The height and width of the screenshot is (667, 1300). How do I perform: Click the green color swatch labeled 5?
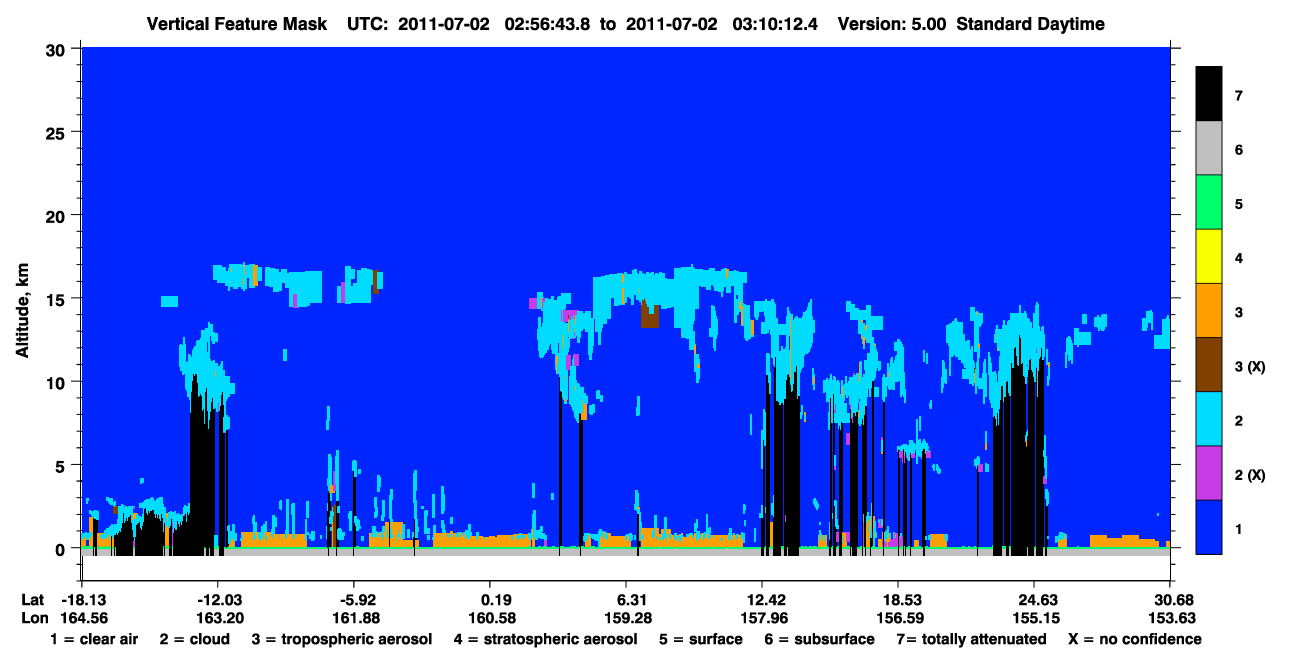1209,203
